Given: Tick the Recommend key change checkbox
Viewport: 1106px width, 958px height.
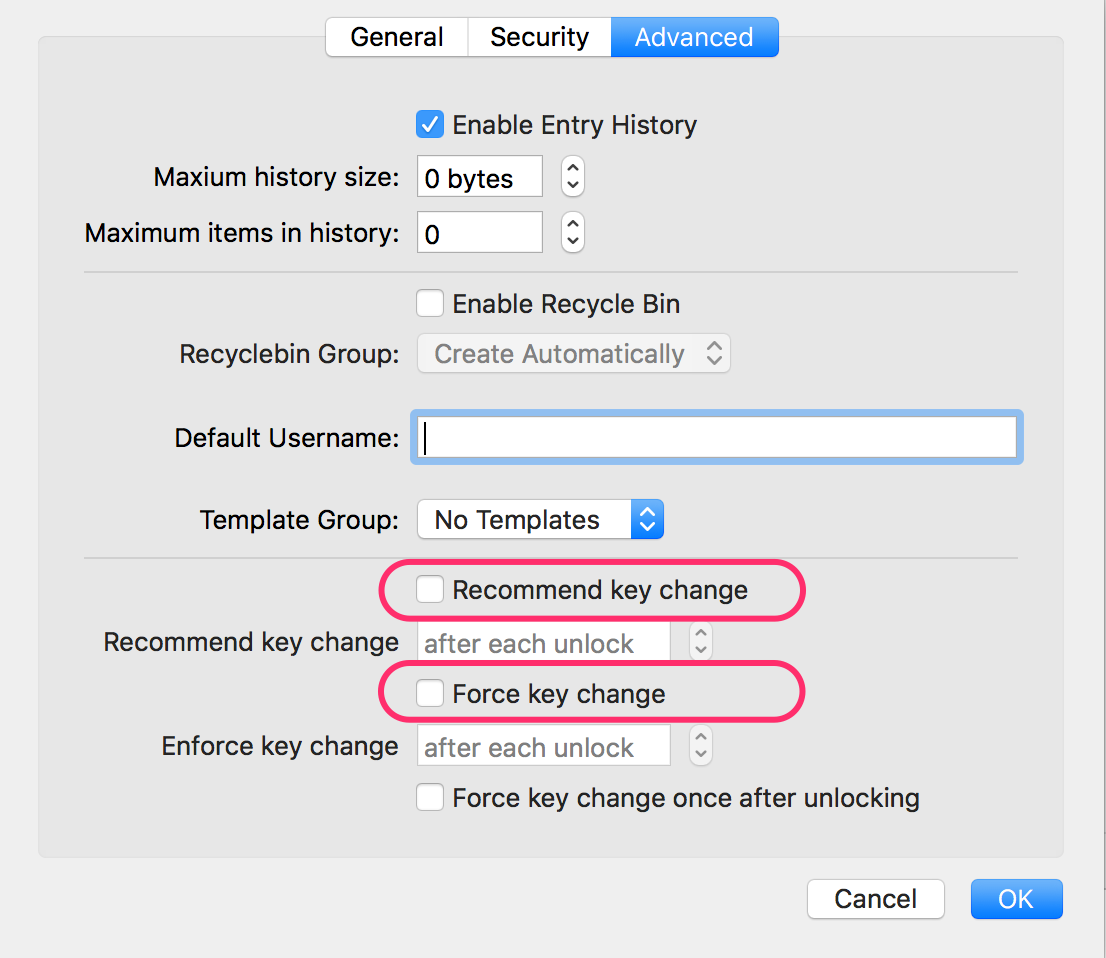Looking at the screenshot, I should (430, 589).
